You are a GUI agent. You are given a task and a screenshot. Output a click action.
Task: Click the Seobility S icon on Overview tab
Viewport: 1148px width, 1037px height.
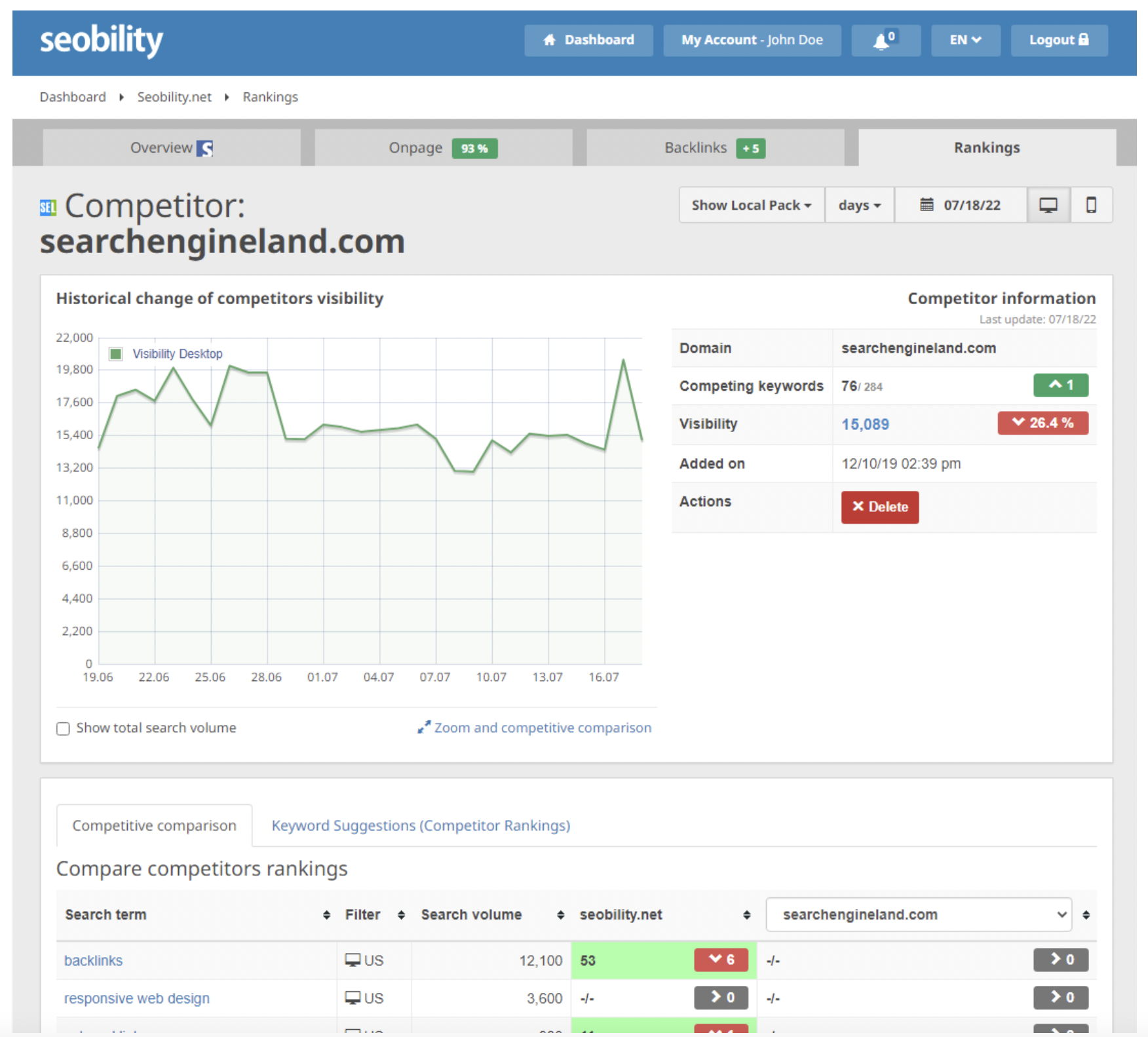[x=205, y=149]
